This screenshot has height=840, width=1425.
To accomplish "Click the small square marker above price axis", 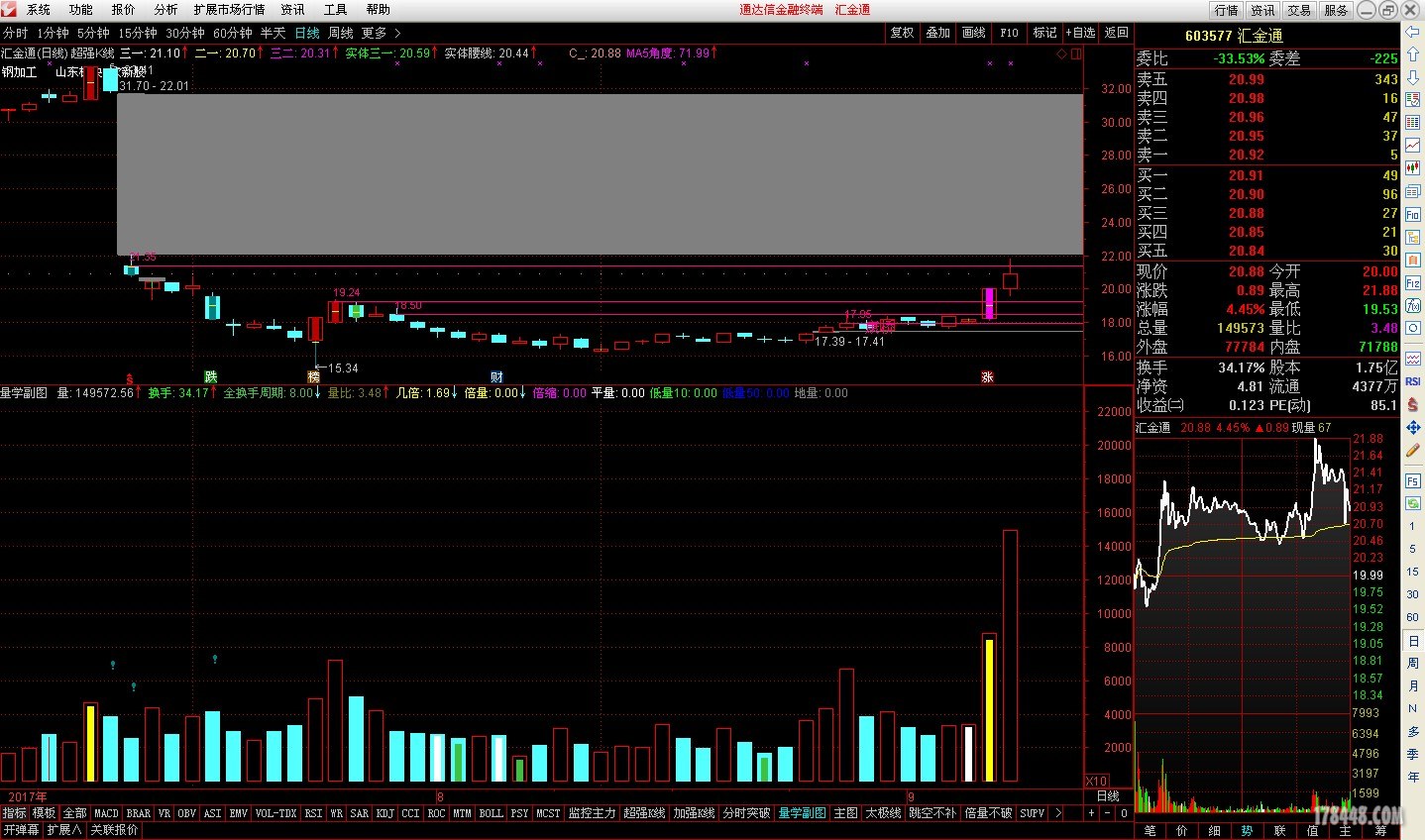I will 1076,53.
